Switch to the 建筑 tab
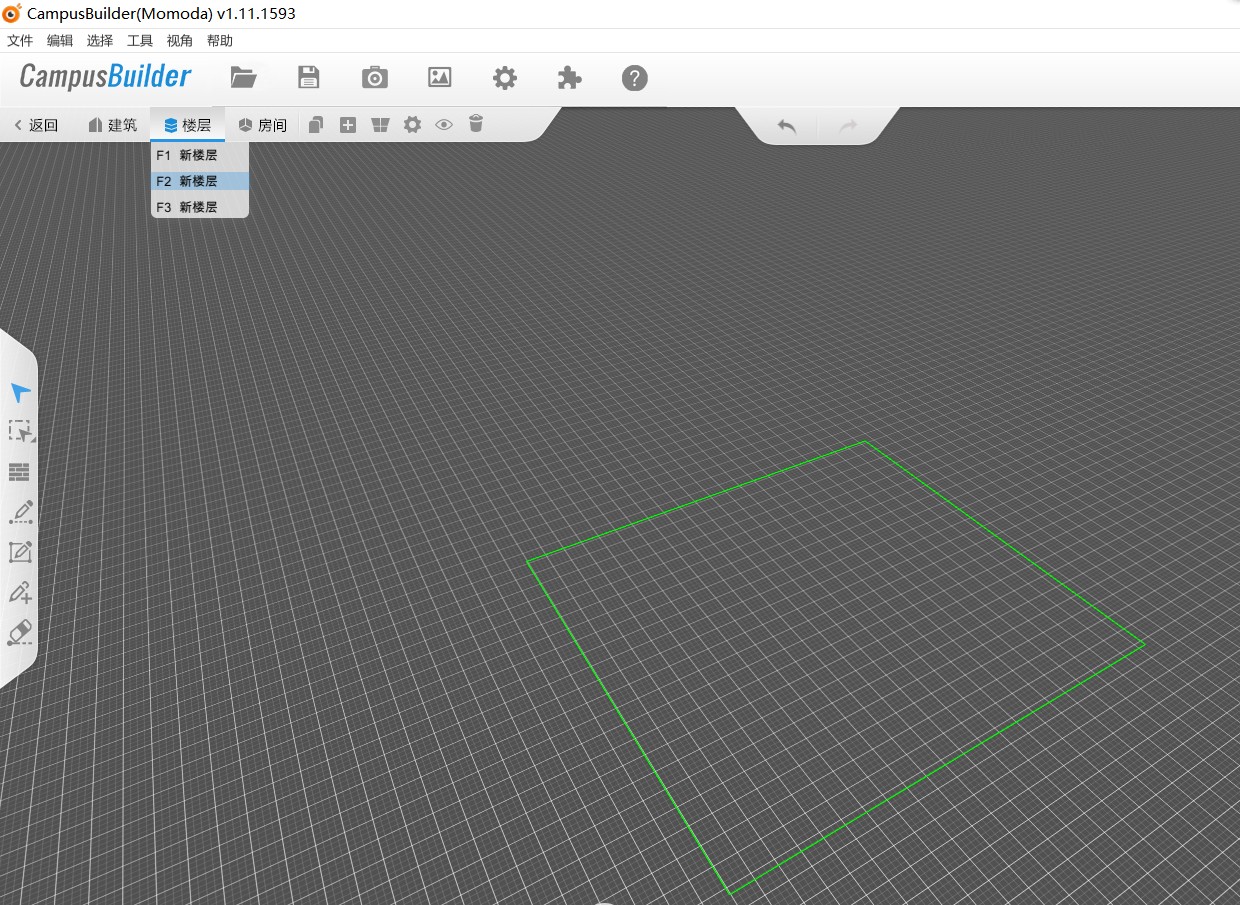Image resolution: width=1240 pixels, height=905 pixels. pyautogui.click(x=112, y=125)
